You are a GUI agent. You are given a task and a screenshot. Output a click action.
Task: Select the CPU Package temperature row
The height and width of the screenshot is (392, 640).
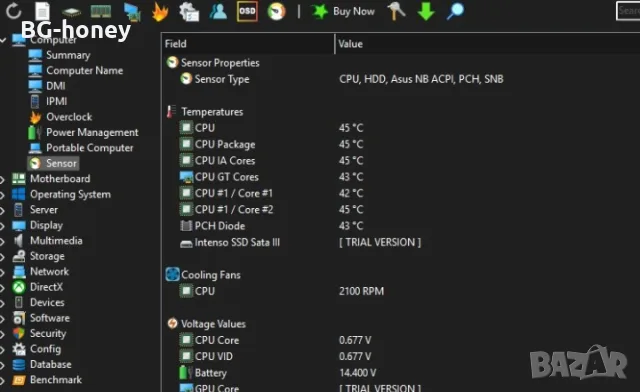pos(401,145)
